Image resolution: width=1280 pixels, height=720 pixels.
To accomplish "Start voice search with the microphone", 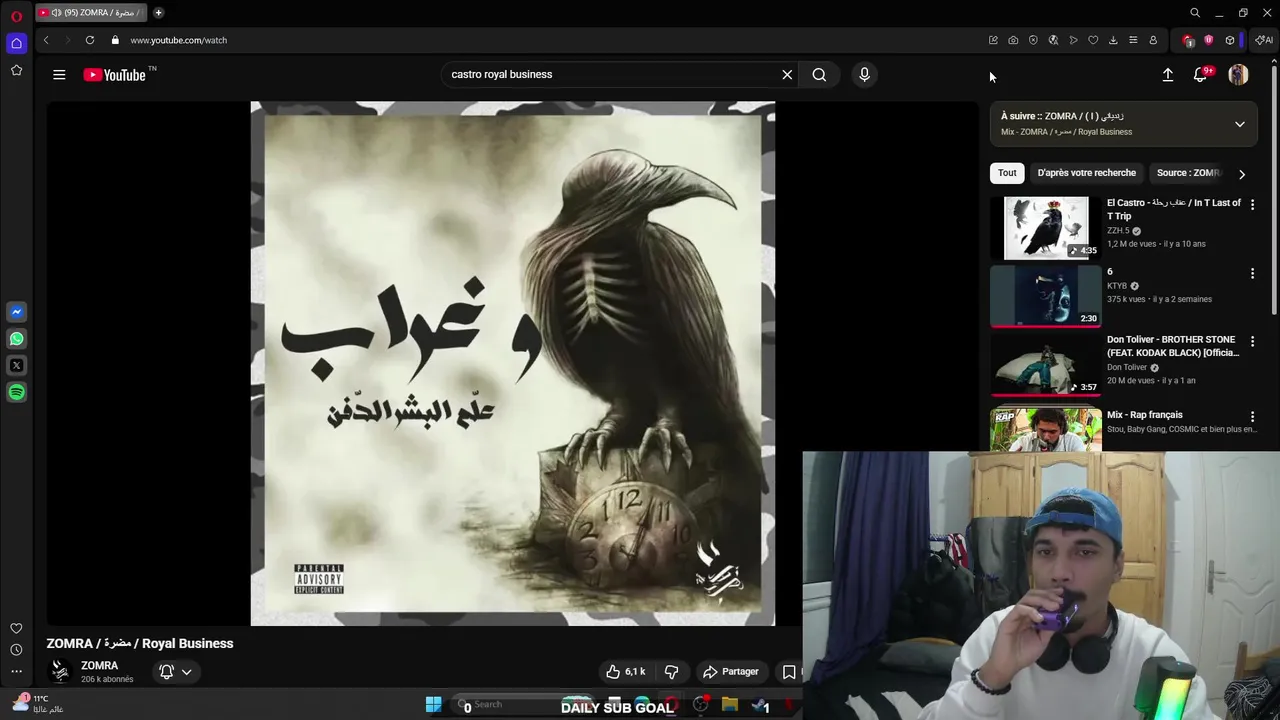I will 865,75.
